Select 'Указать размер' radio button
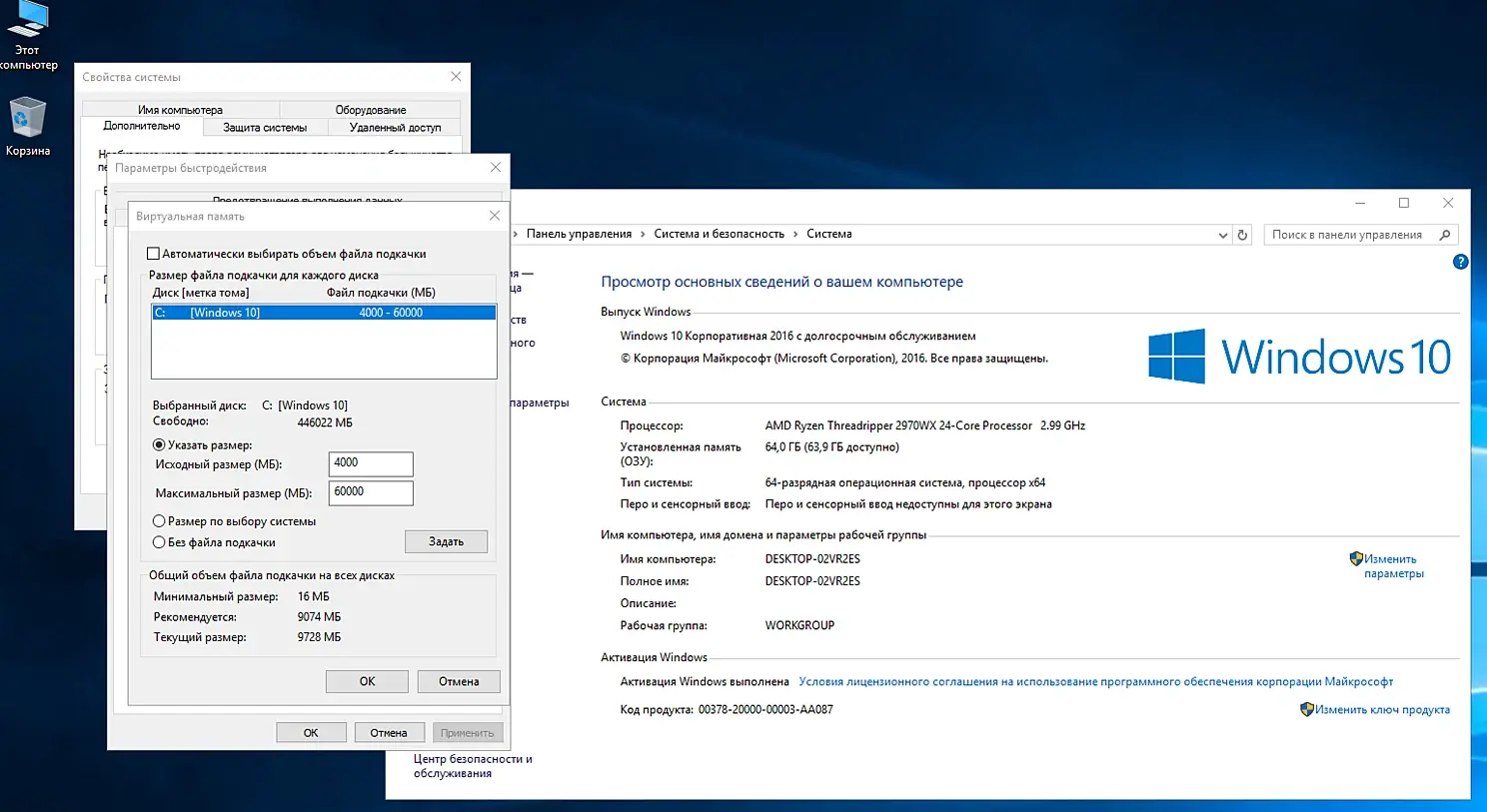This screenshot has height=812, width=1487. point(159,445)
